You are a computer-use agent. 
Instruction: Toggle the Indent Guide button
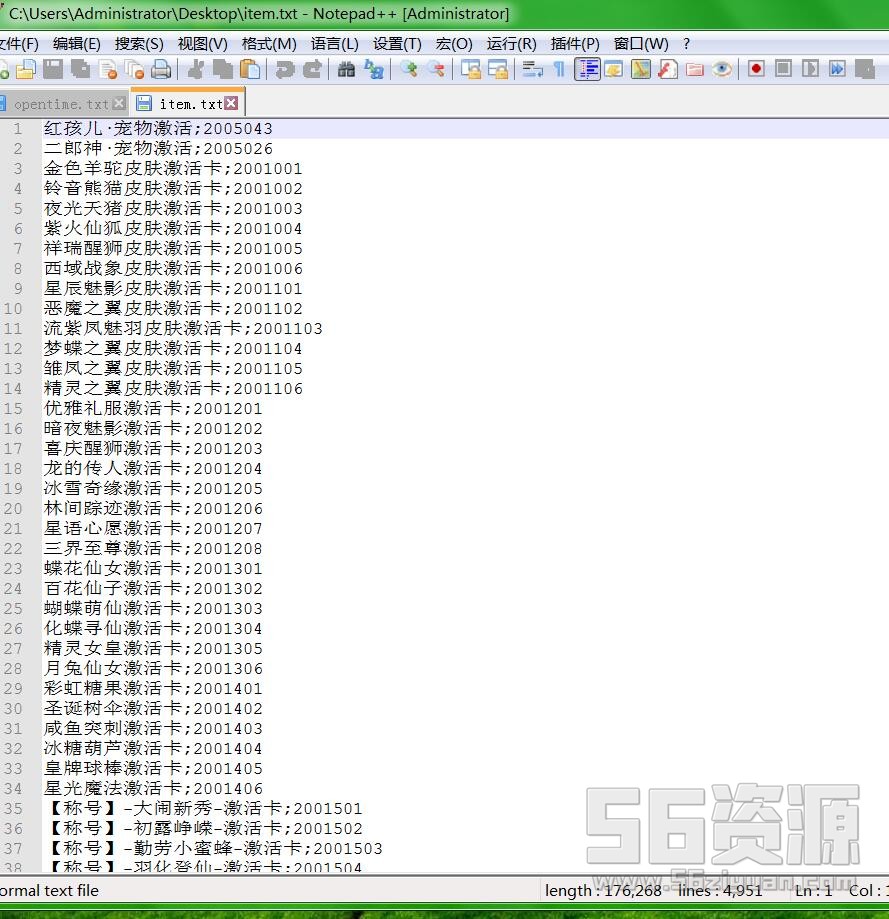(x=587, y=69)
